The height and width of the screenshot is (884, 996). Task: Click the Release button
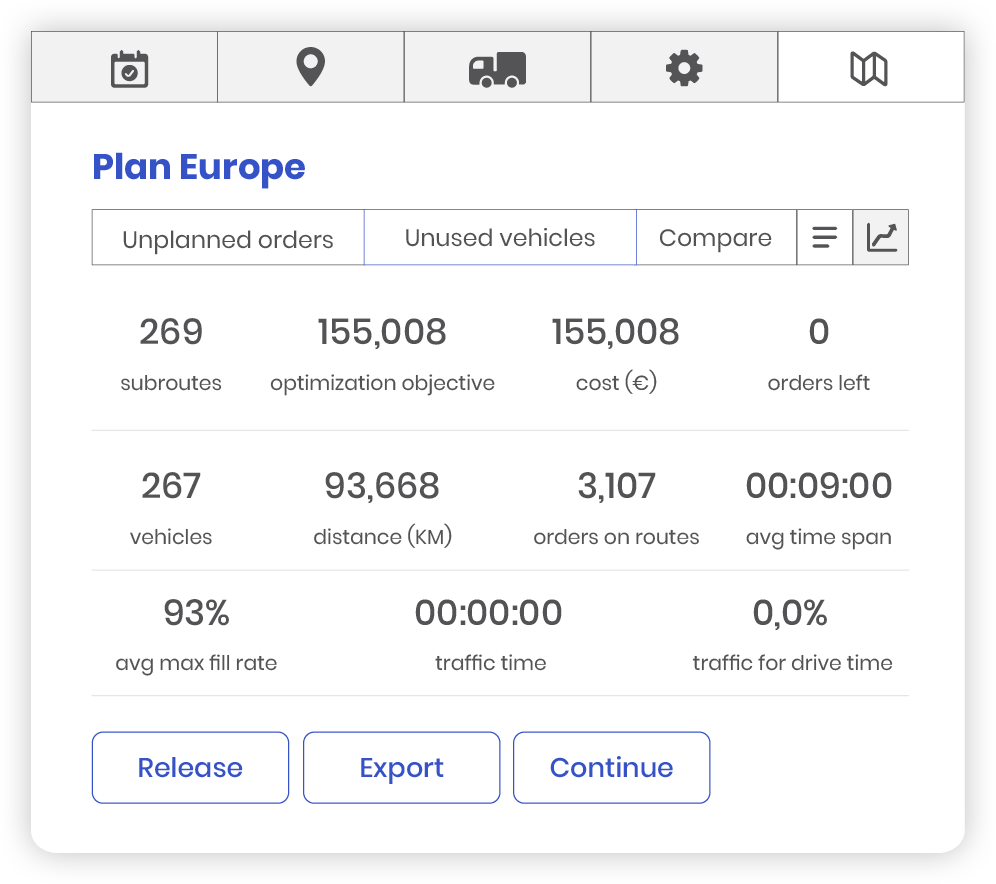click(x=190, y=768)
